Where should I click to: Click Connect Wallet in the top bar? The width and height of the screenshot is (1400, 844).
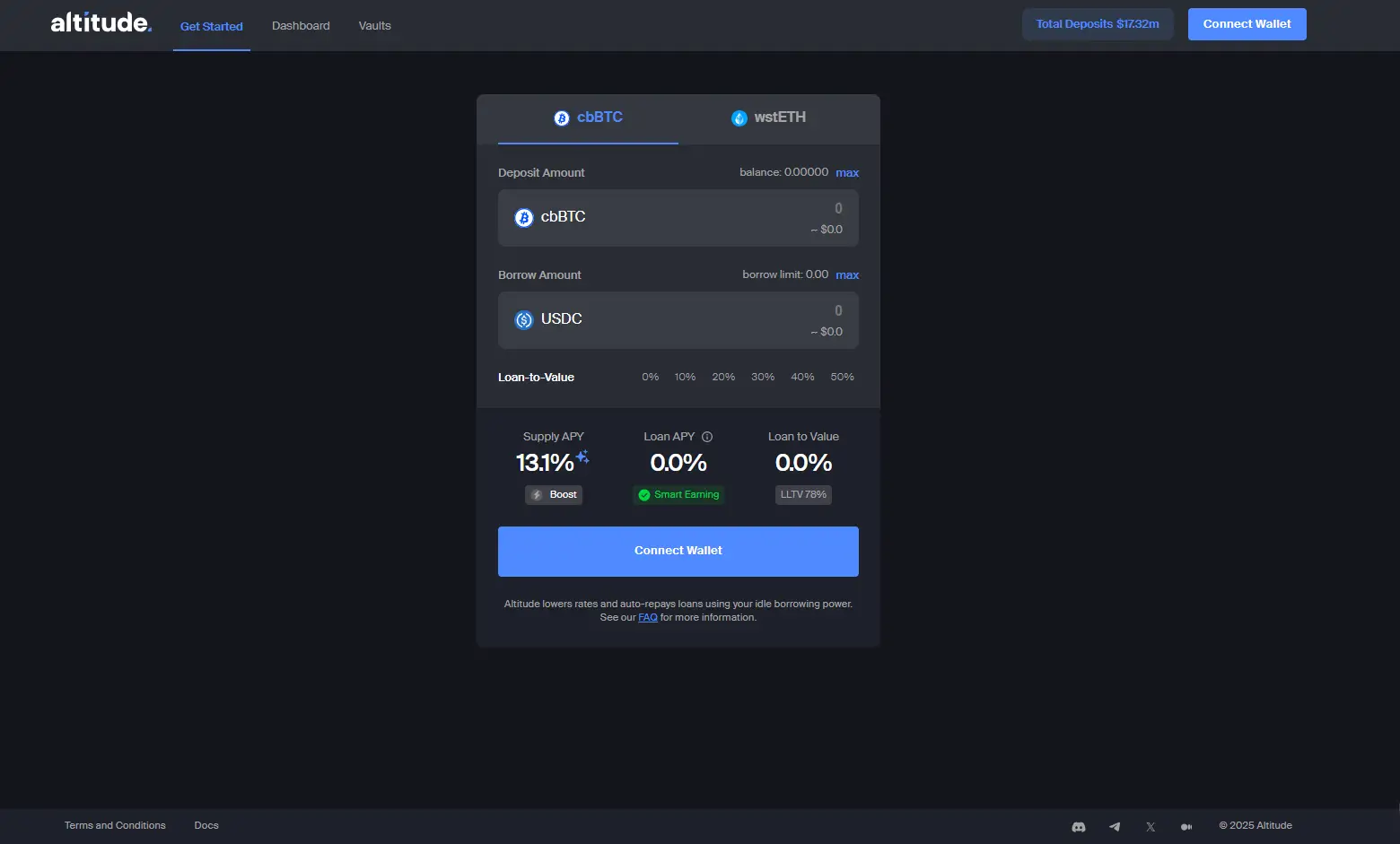point(1247,24)
